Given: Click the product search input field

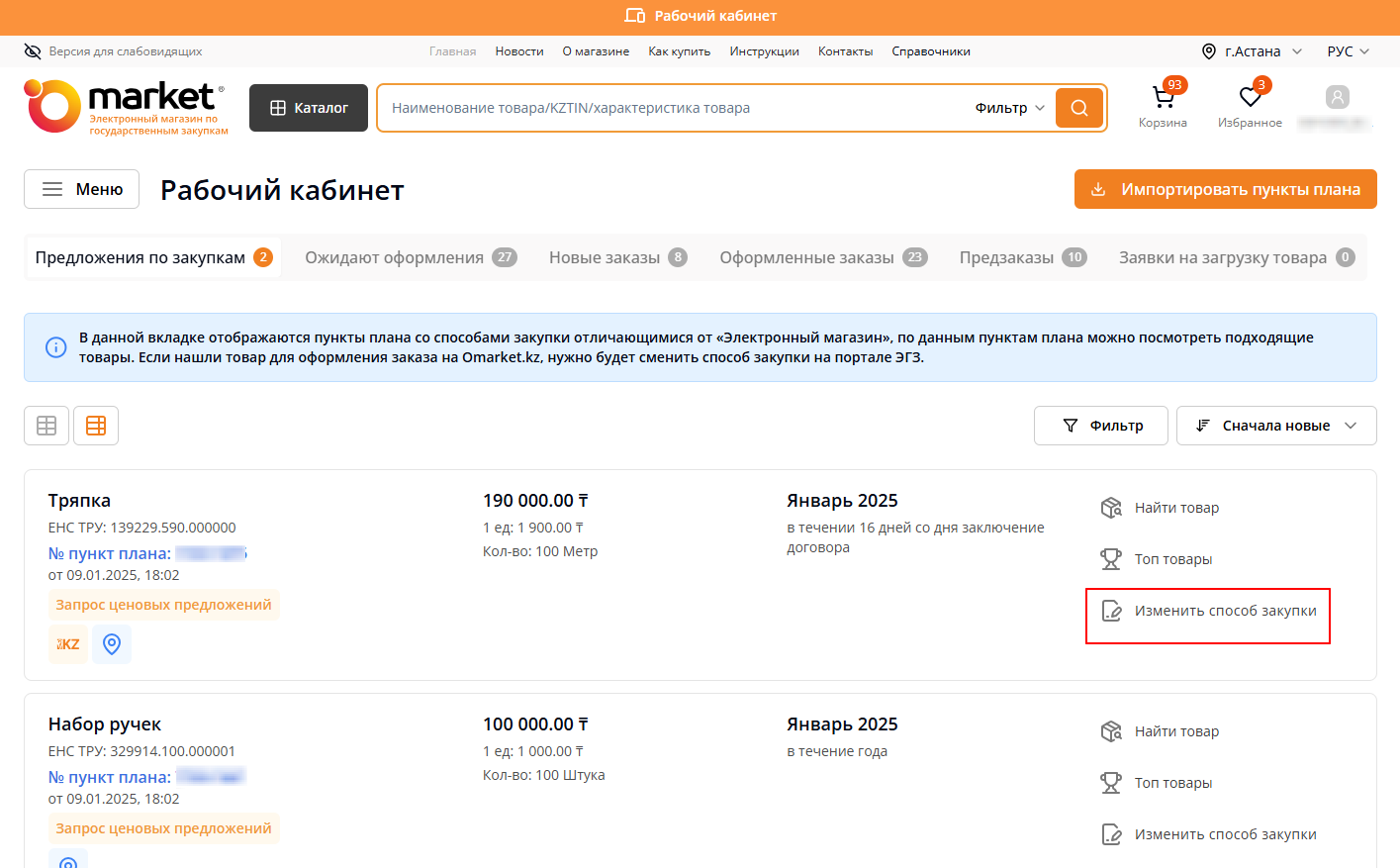Looking at the screenshot, I should [673, 108].
